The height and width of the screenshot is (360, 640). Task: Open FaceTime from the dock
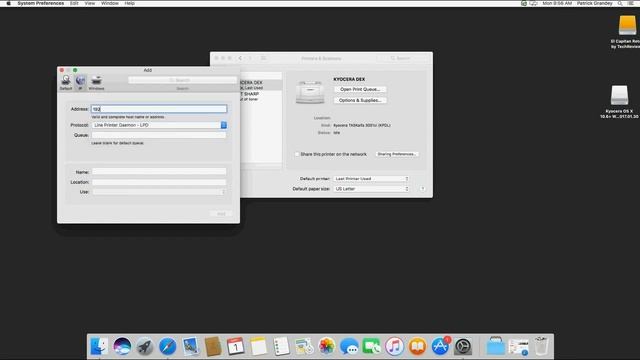point(372,347)
